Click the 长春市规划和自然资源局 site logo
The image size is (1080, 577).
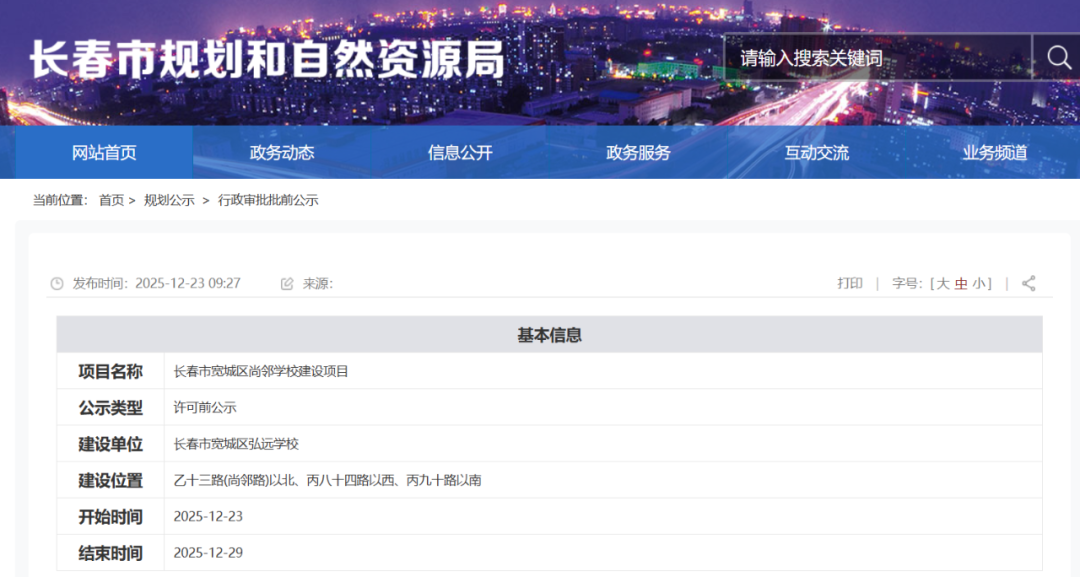pyautogui.click(x=270, y=58)
